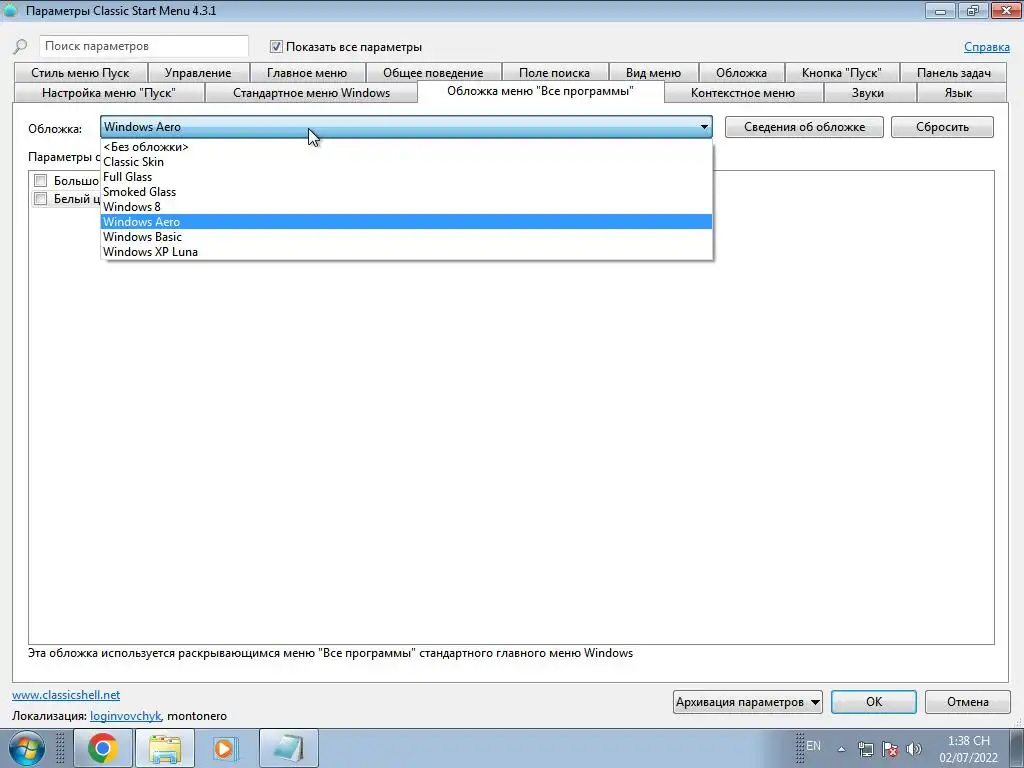Confirm with the OK button

pyautogui.click(x=874, y=702)
